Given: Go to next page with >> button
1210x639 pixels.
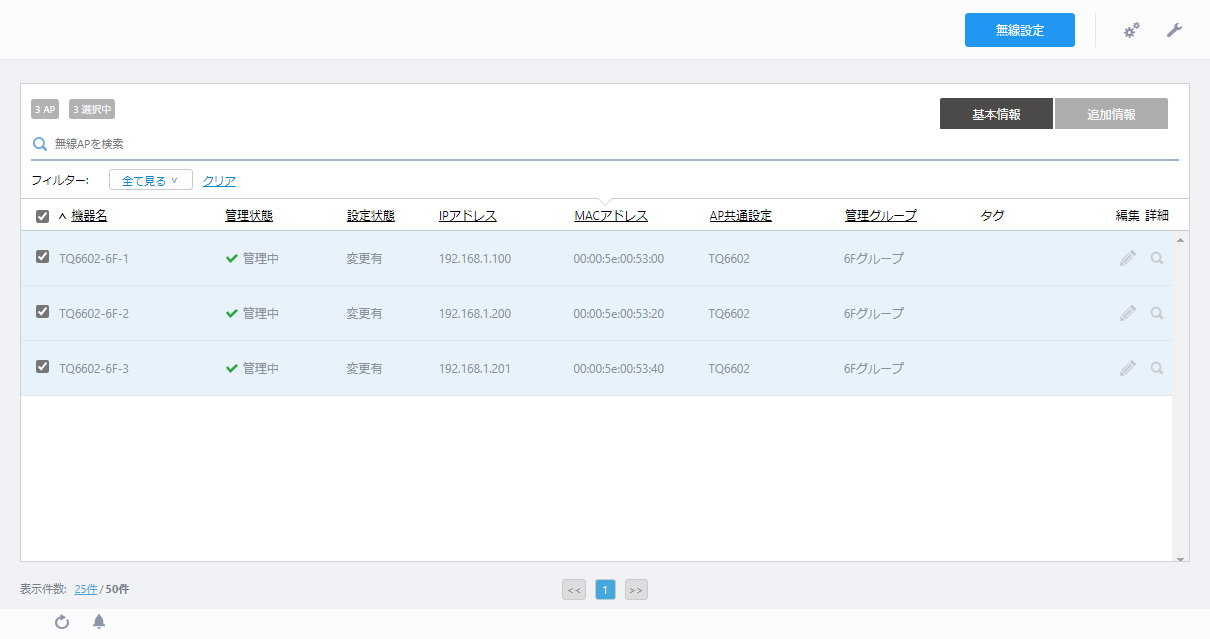Looking at the screenshot, I should tap(636, 590).
